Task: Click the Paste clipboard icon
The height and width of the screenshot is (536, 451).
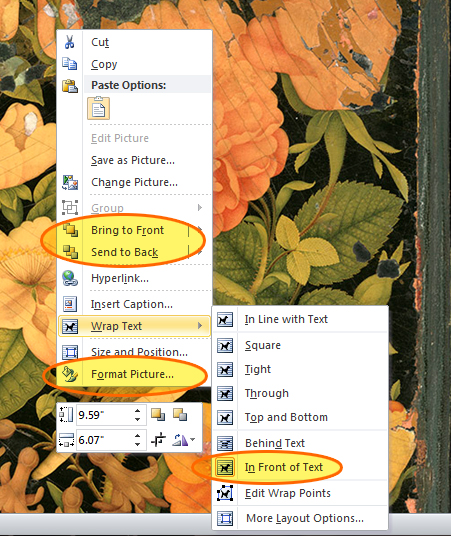Action: tap(69, 86)
